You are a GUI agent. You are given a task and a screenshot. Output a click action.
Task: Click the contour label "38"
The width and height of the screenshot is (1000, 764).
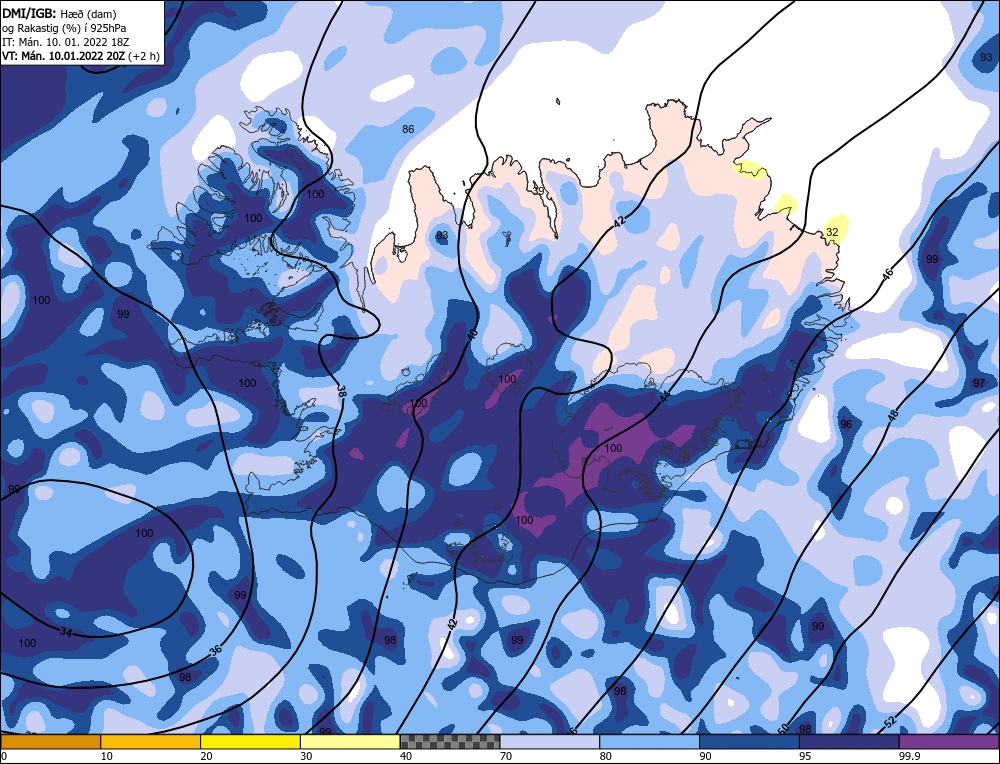point(341,390)
